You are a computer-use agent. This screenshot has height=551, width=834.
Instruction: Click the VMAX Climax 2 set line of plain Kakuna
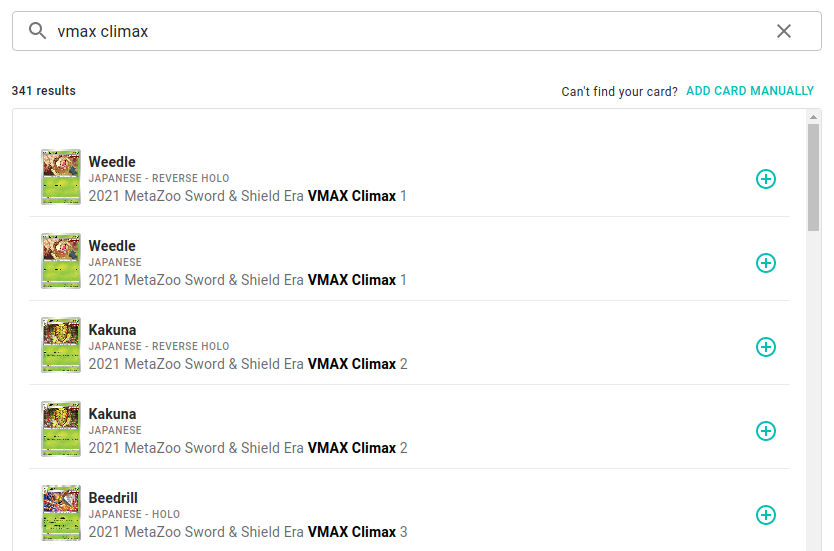click(248, 448)
